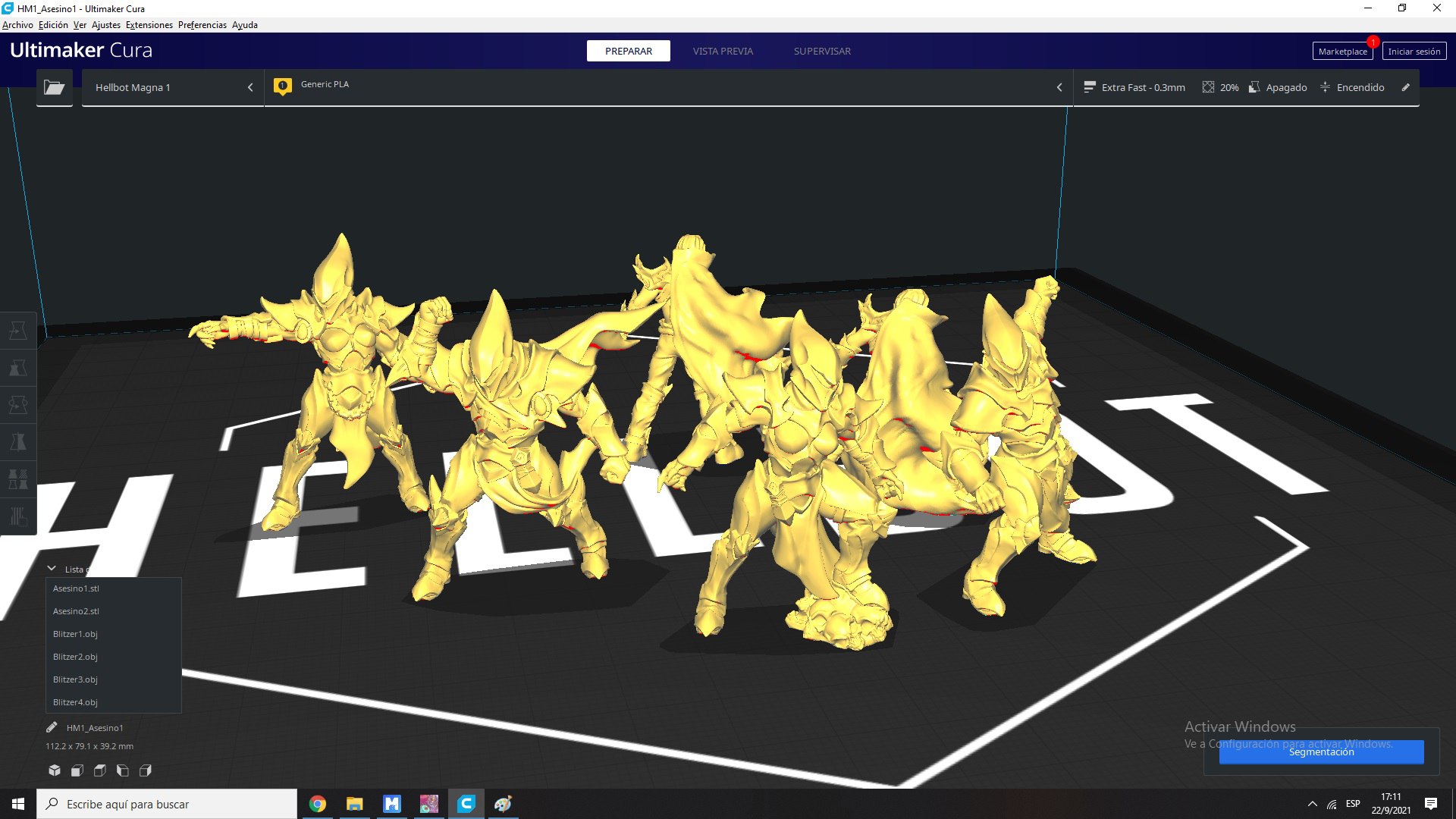
Task: Switch to front view camera icon
Action: [77, 770]
